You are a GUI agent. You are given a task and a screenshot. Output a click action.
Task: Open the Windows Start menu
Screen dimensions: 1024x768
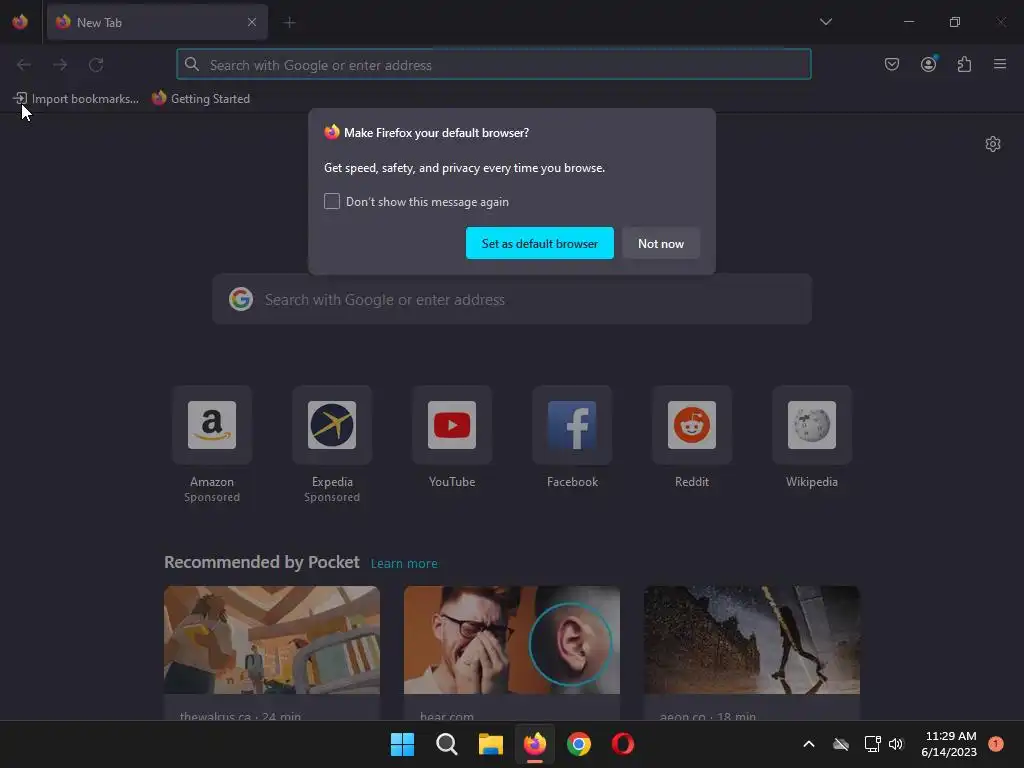[x=402, y=744]
